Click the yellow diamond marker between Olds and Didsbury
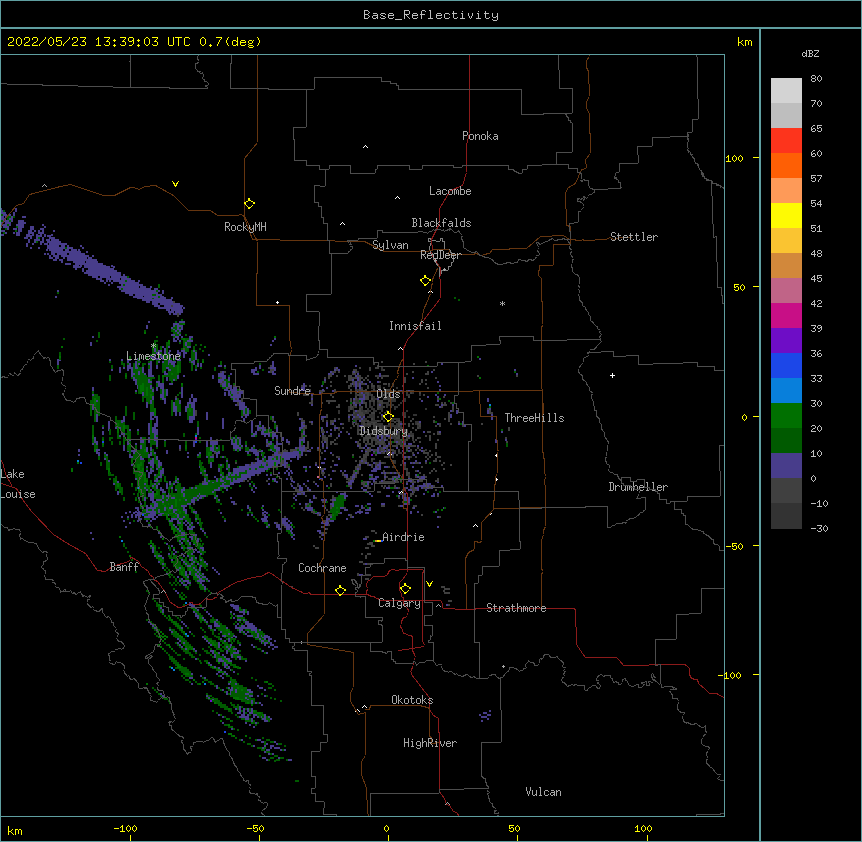The height and width of the screenshot is (842, 862). point(388,417)
